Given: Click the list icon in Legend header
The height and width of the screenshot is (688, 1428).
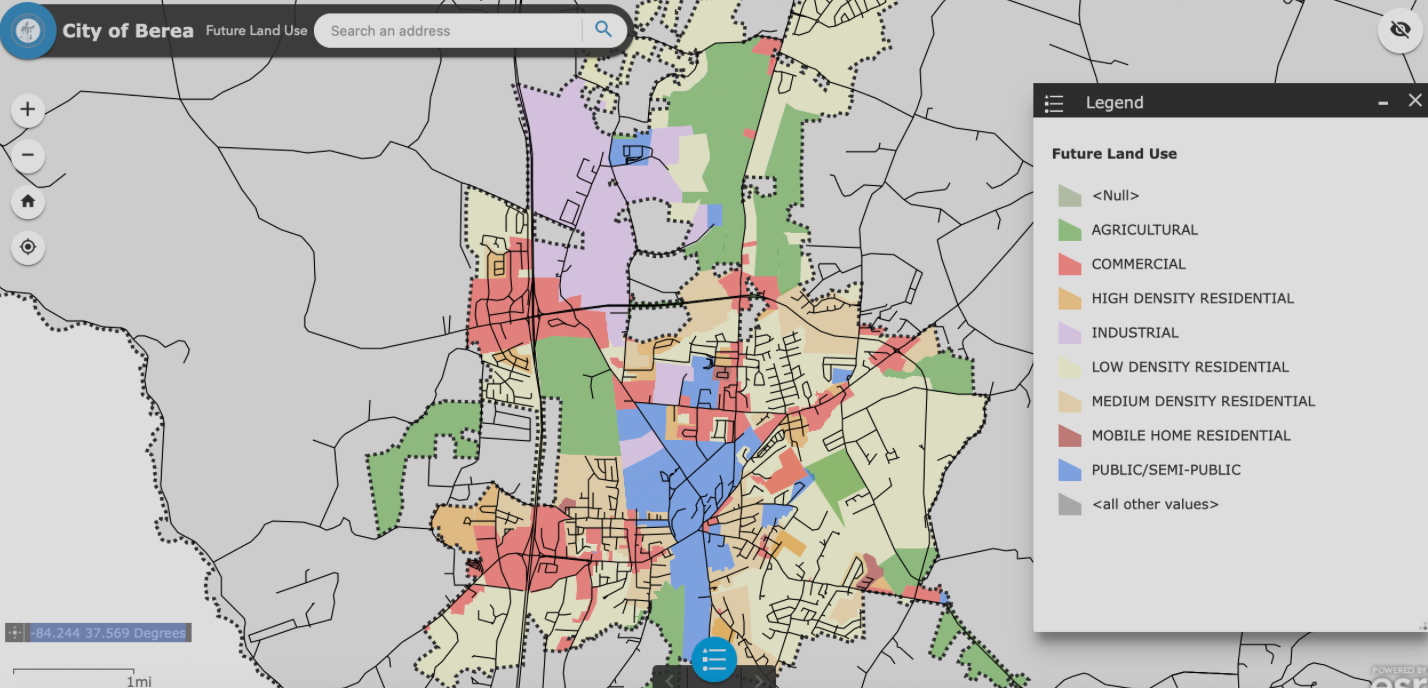Looking at the screenshot, I should coord(1054,103).
